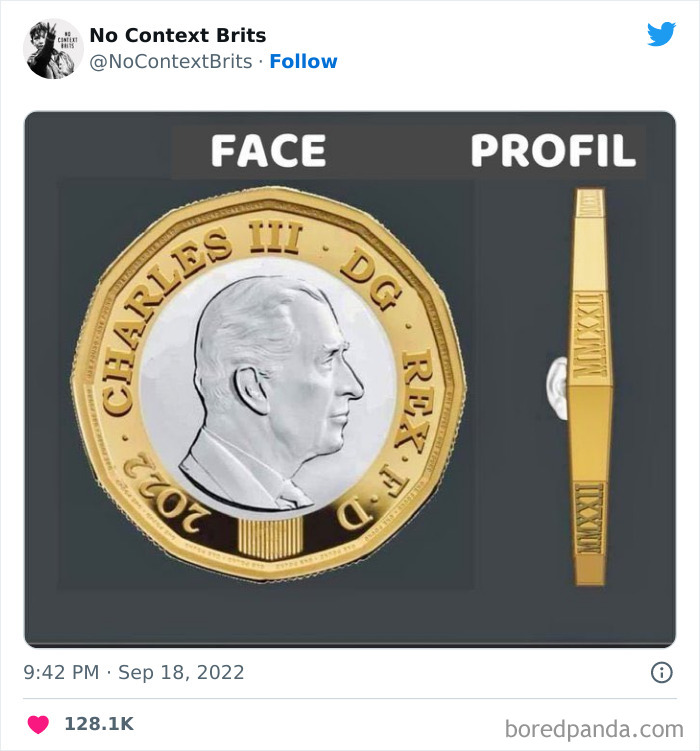
Task: View the 128.1K likes count
Action: tap(99, 724)
